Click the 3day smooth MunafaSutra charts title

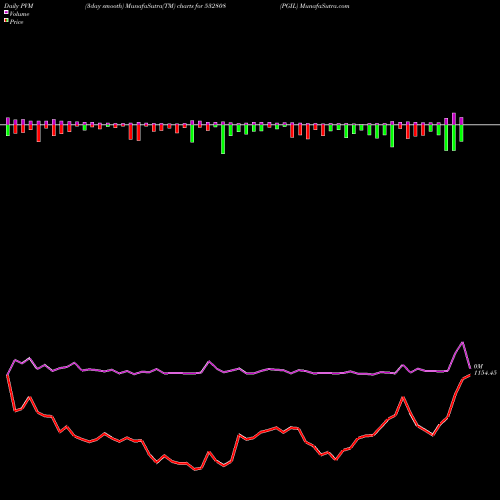pyautogui.click(x=155, y=6)
